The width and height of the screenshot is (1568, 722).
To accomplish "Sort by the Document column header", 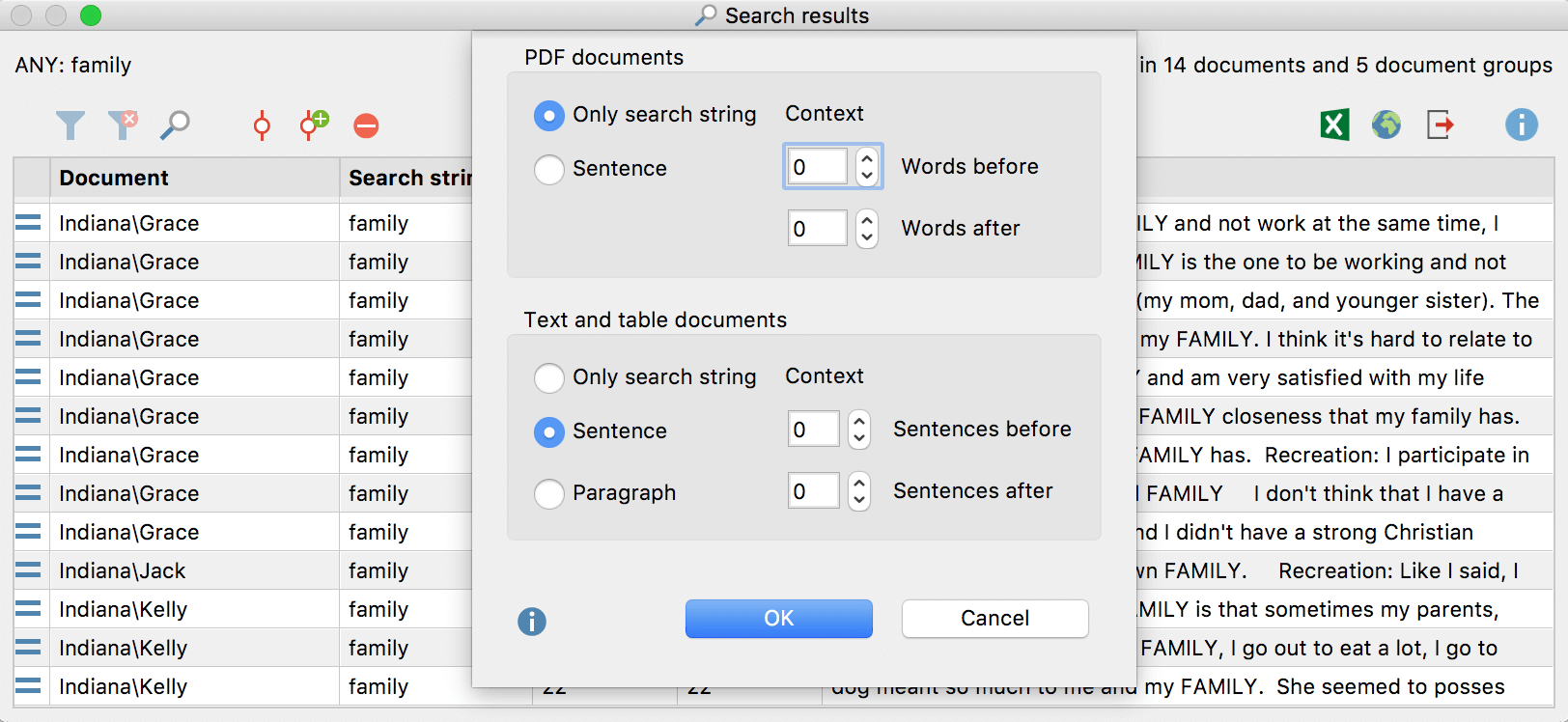I will [x=194, y=178].
